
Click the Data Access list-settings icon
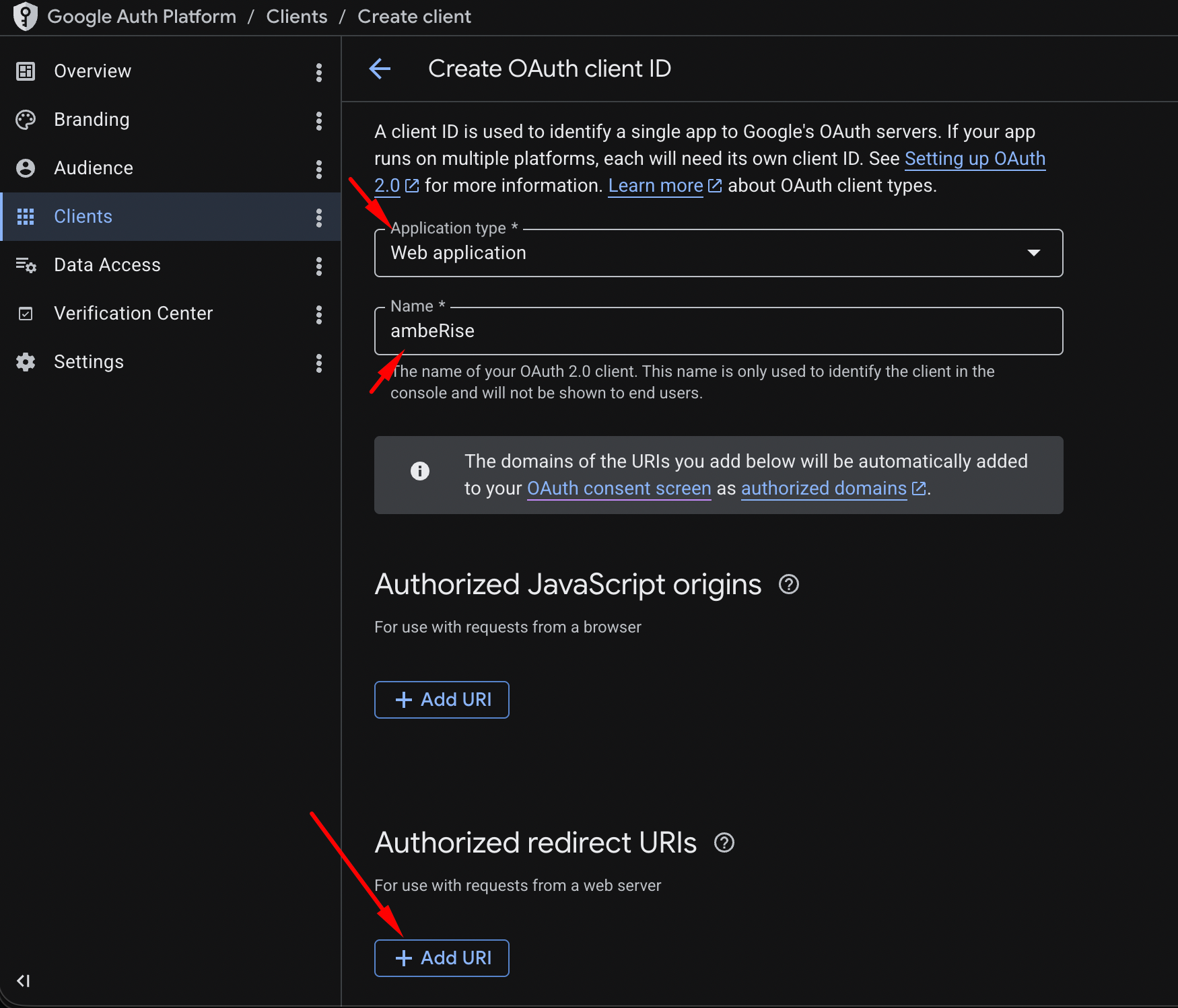(x=26, y=265)
